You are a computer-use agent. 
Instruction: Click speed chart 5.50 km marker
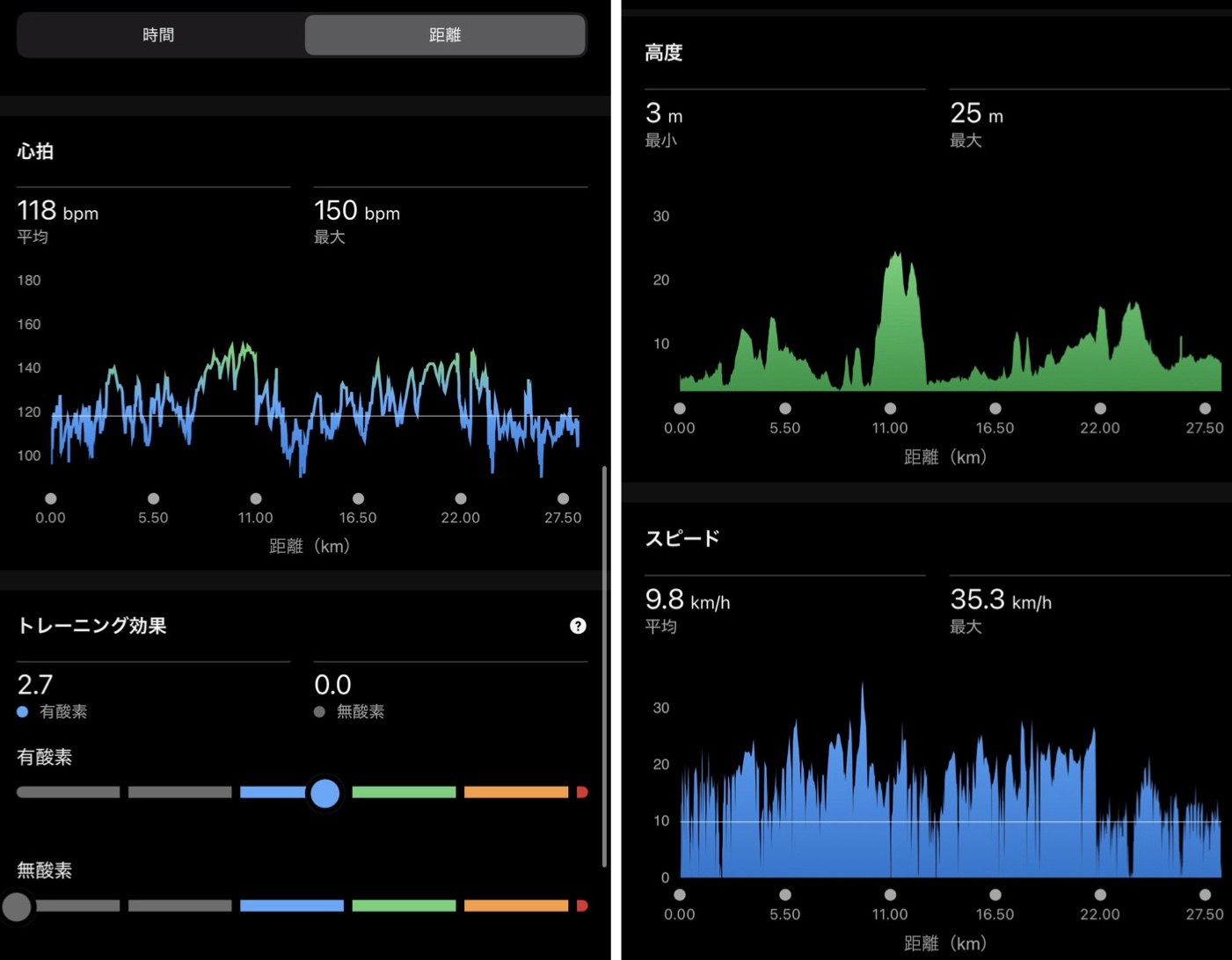pyautogui.click(x=785, y=895)
